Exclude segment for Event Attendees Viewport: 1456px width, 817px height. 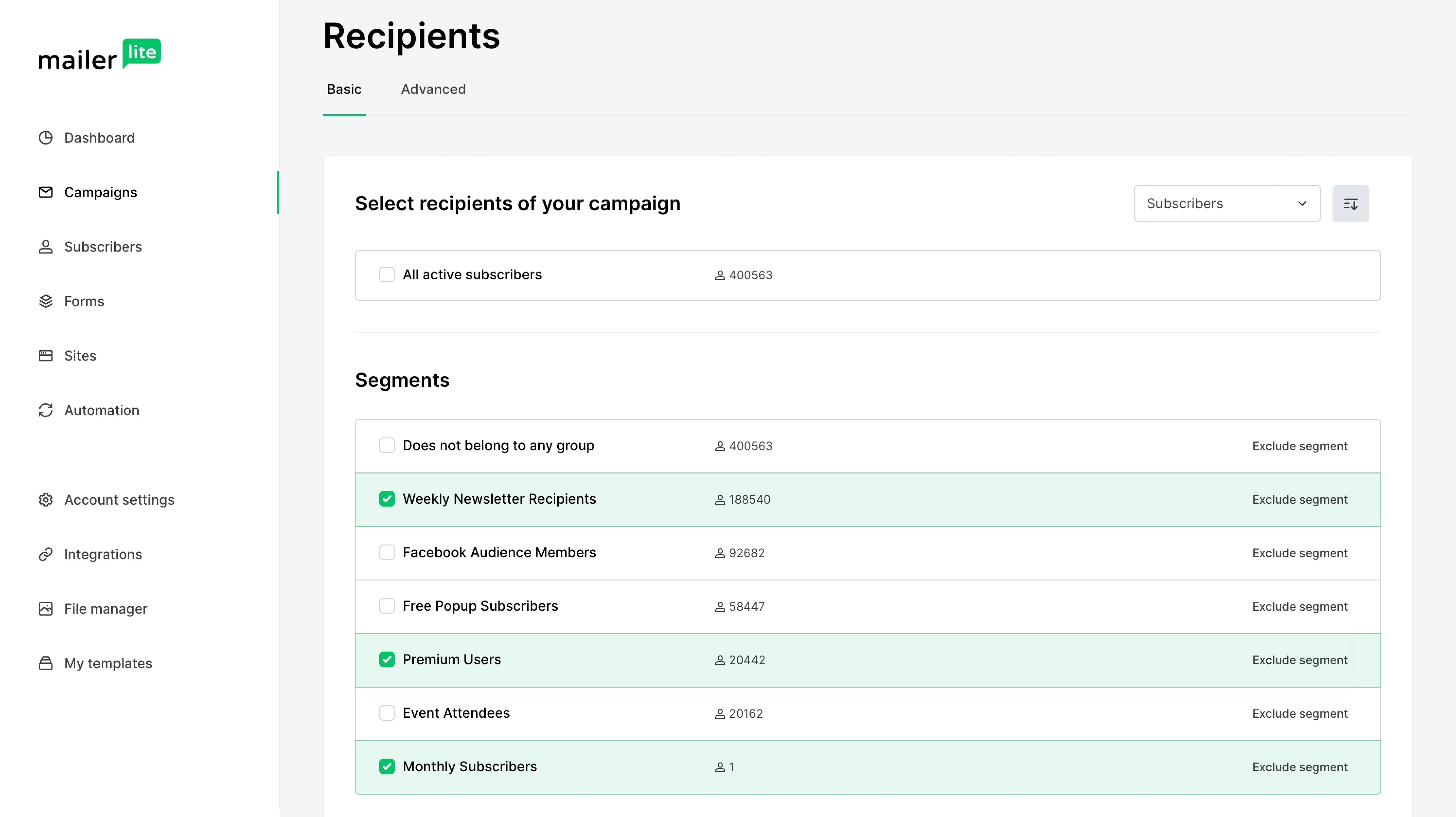point(1299,714)
